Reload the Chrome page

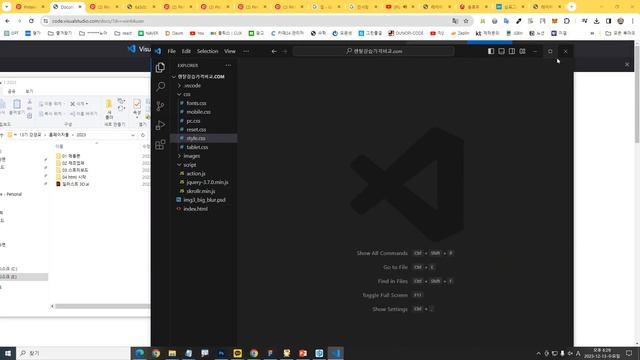point(31,21)
